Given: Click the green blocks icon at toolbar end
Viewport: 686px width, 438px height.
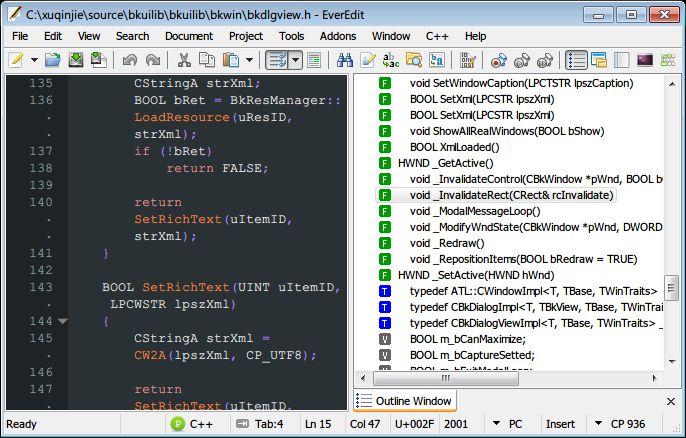Looking at the screenshot, I should click(668, 60).
